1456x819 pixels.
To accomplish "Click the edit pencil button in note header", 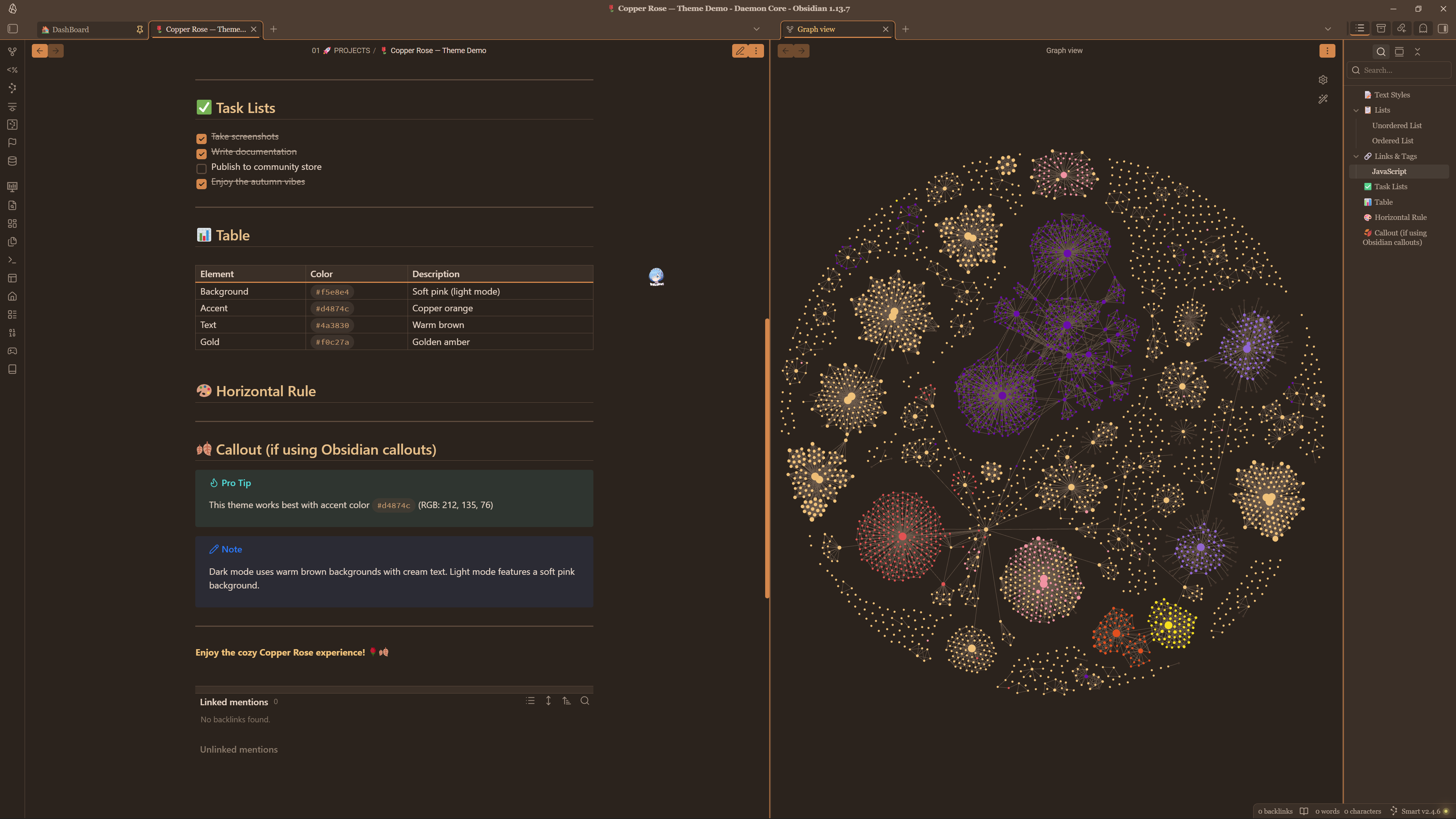I will tap(740, 51).
